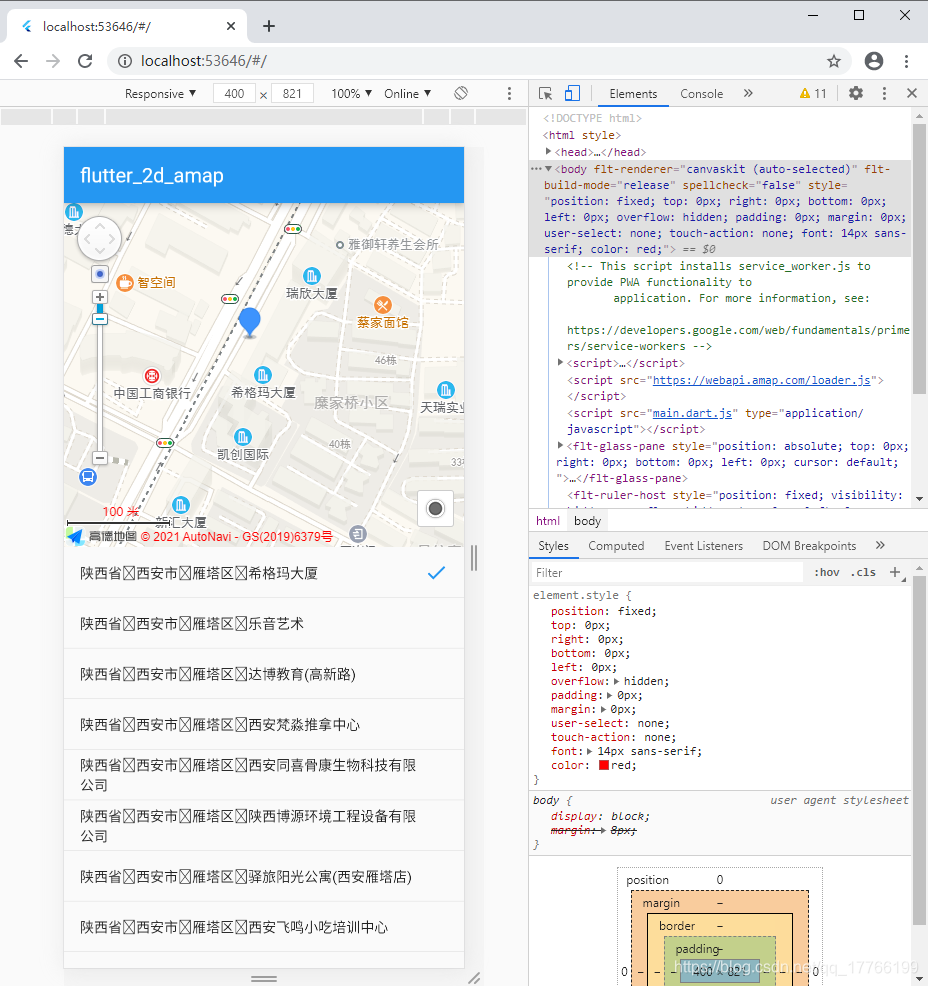928x986 pixels.
Task: Select the 西安梵淼推拿中心 address row
Action: coord(264,724)
